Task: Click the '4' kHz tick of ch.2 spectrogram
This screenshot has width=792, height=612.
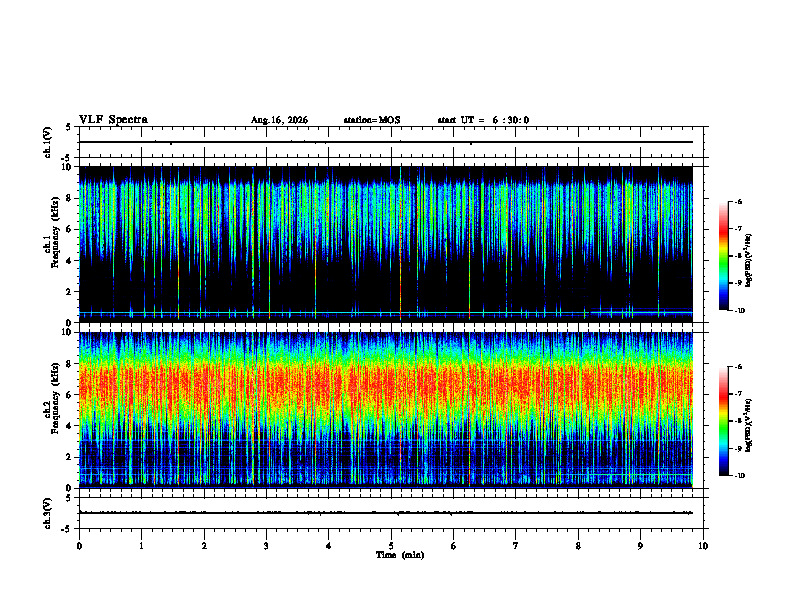Action: 70,426
